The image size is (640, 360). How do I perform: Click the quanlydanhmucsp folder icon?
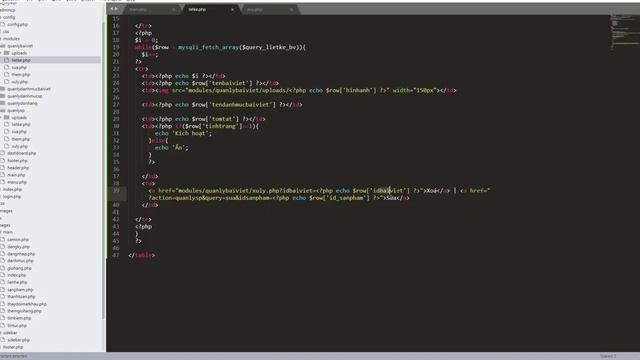pyautogui.click(x=2, y=96)
